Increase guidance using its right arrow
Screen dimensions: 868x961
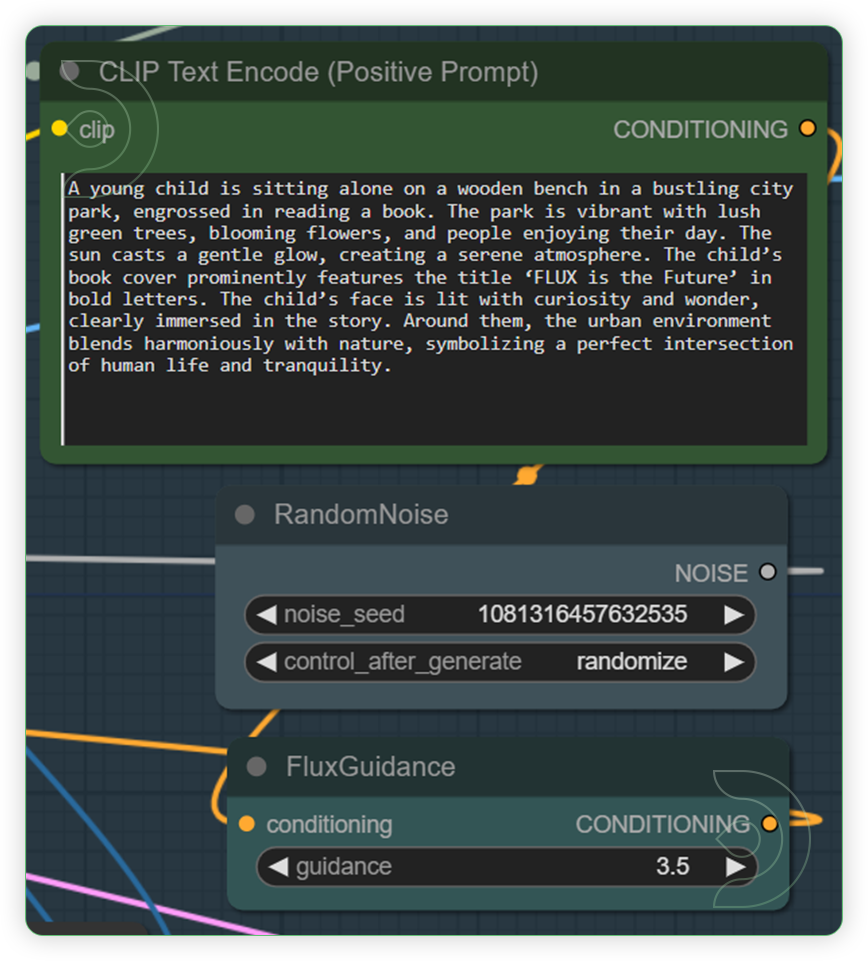point(737,866)
